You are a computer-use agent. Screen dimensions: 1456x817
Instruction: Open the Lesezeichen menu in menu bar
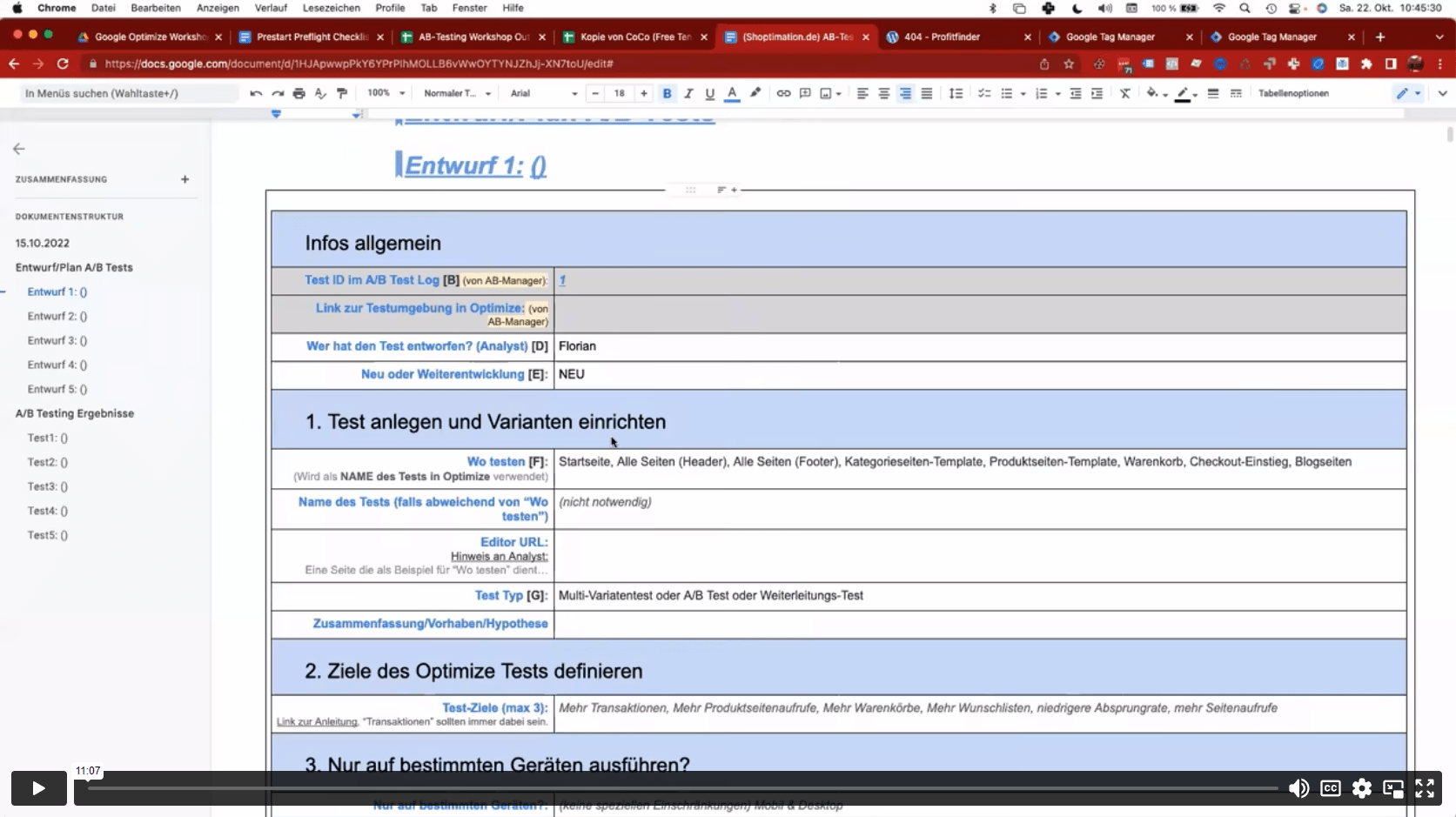point(331,8)
